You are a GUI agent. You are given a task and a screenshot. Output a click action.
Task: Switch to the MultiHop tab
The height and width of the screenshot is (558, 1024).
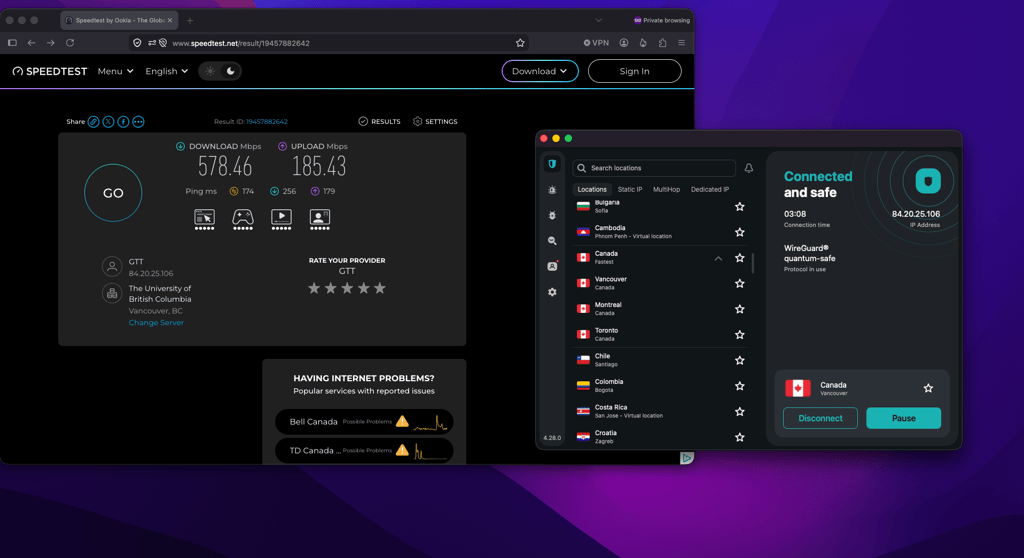pos(666,189)
